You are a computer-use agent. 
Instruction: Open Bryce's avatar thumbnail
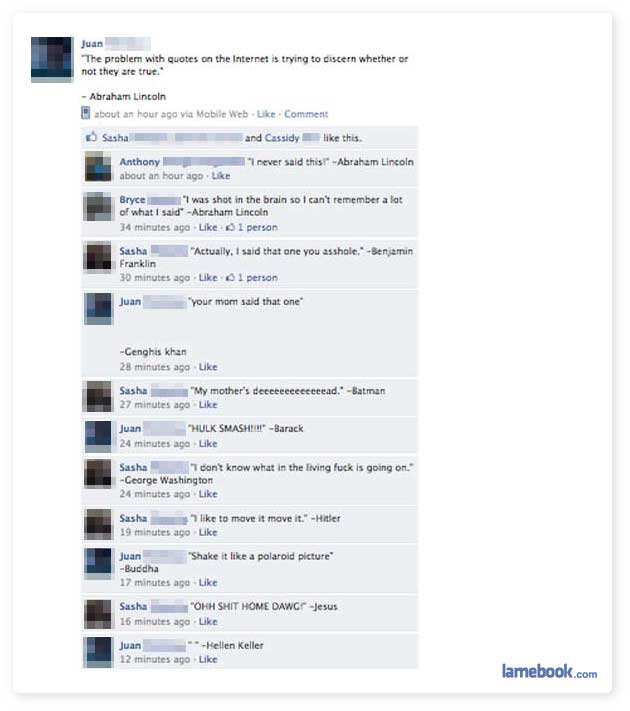coord(98,206)
